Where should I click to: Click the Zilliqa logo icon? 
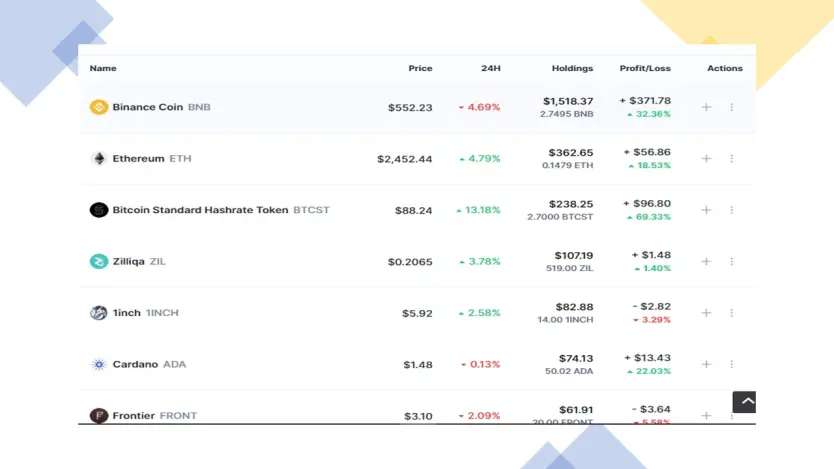click(x=98, y=261)
